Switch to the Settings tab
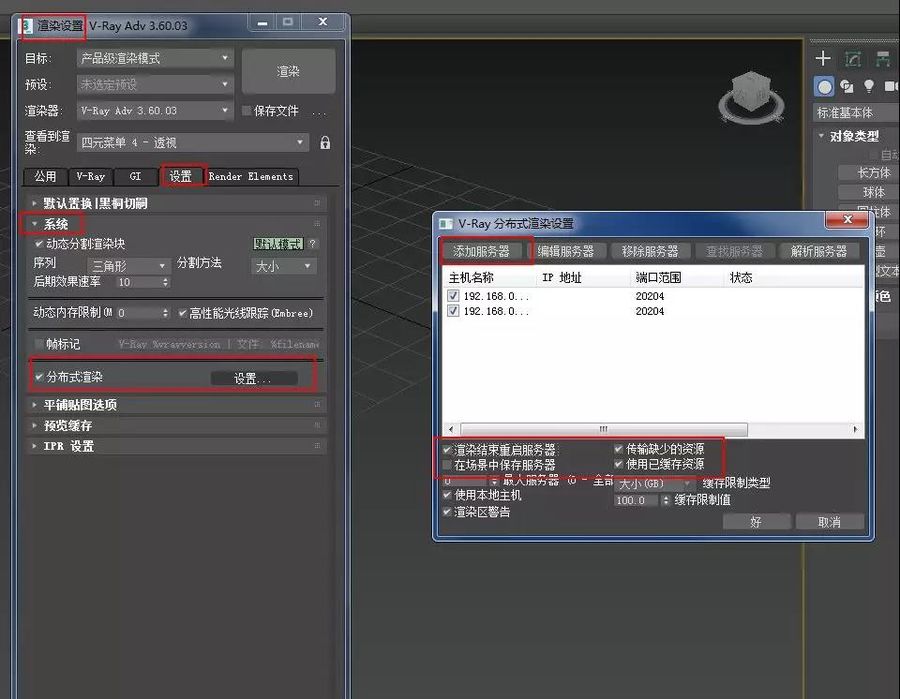Viewport: 900px width, 699px height. (181, 176)
